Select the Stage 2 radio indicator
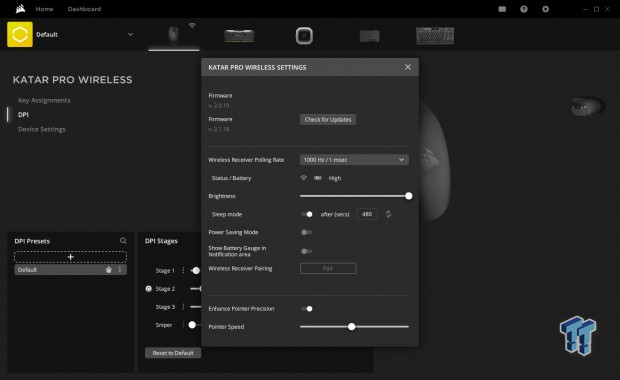The image size is (620, 380). tap(149, 289)
